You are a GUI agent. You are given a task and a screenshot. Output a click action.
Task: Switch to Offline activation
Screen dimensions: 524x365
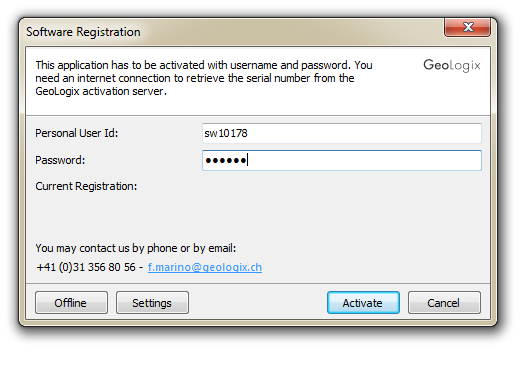click(x=71, y=303)
